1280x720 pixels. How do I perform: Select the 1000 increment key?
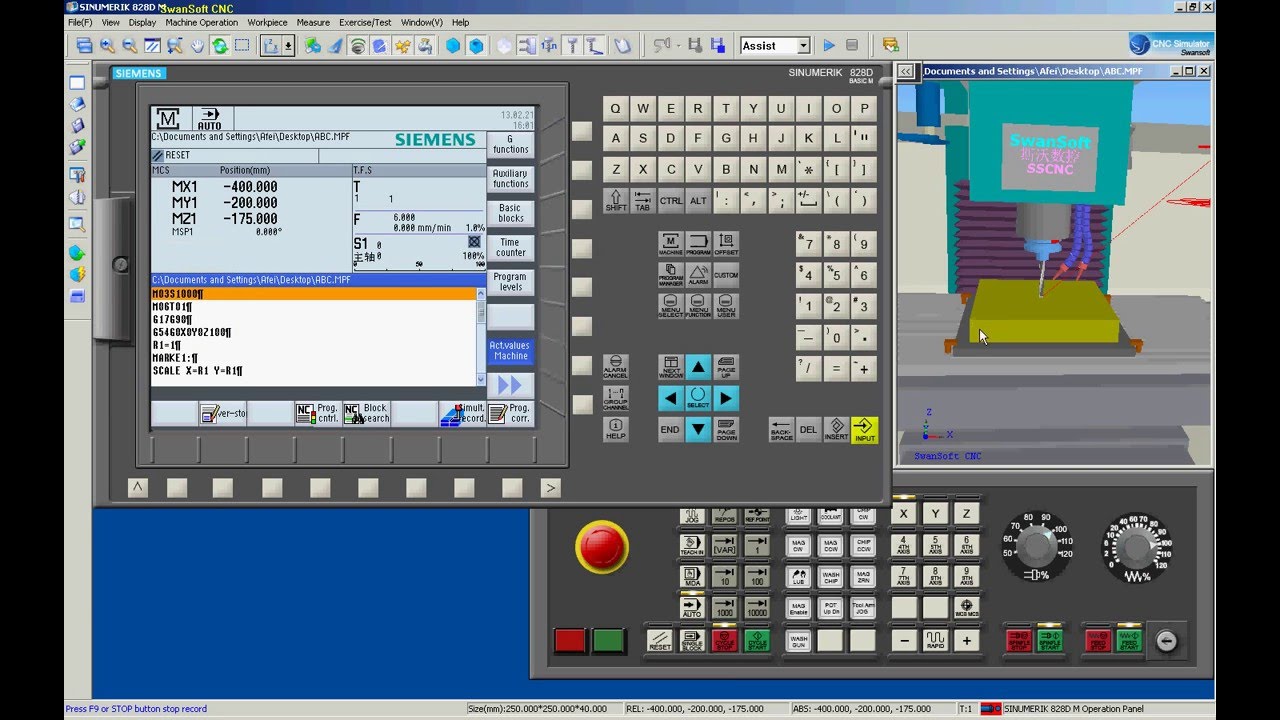click(724, 607)
